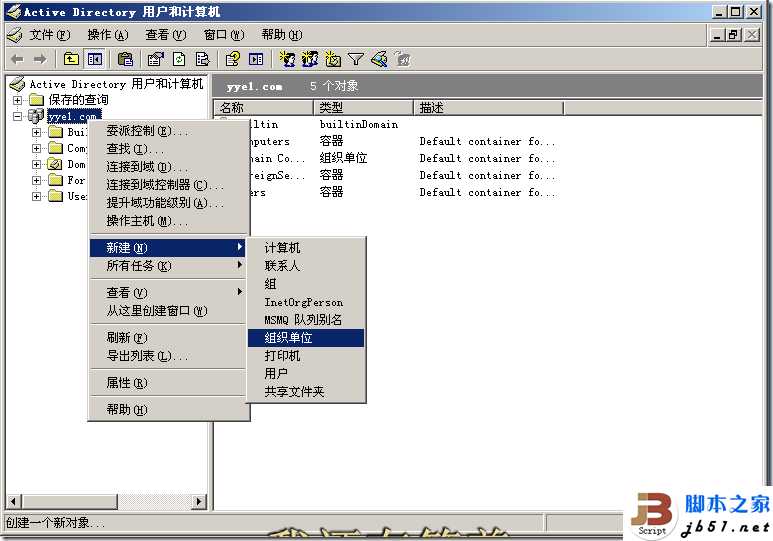The width and height of the screenshot is (773, 541).
Task: Open the 文件(F) menu
Action: coord(49,35)
